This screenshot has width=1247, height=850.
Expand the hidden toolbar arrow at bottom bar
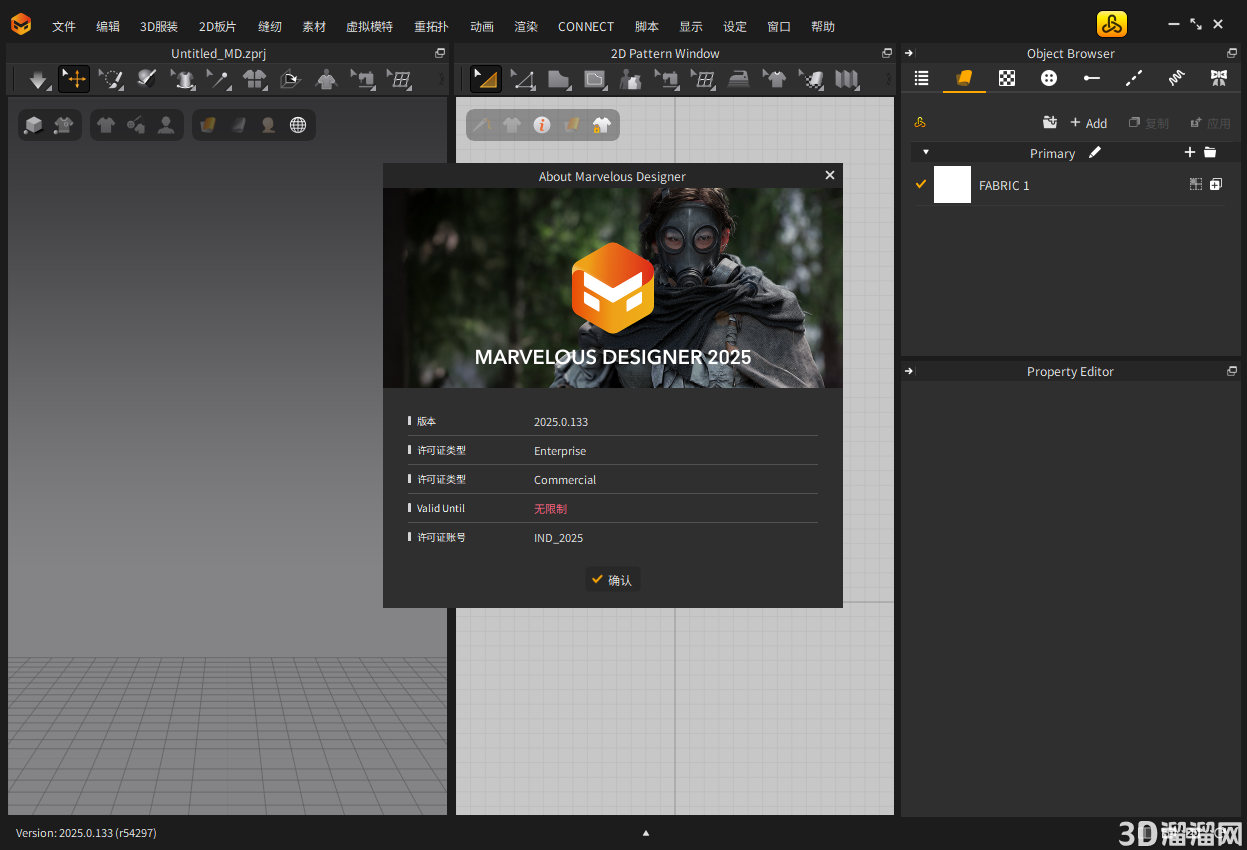646,832
